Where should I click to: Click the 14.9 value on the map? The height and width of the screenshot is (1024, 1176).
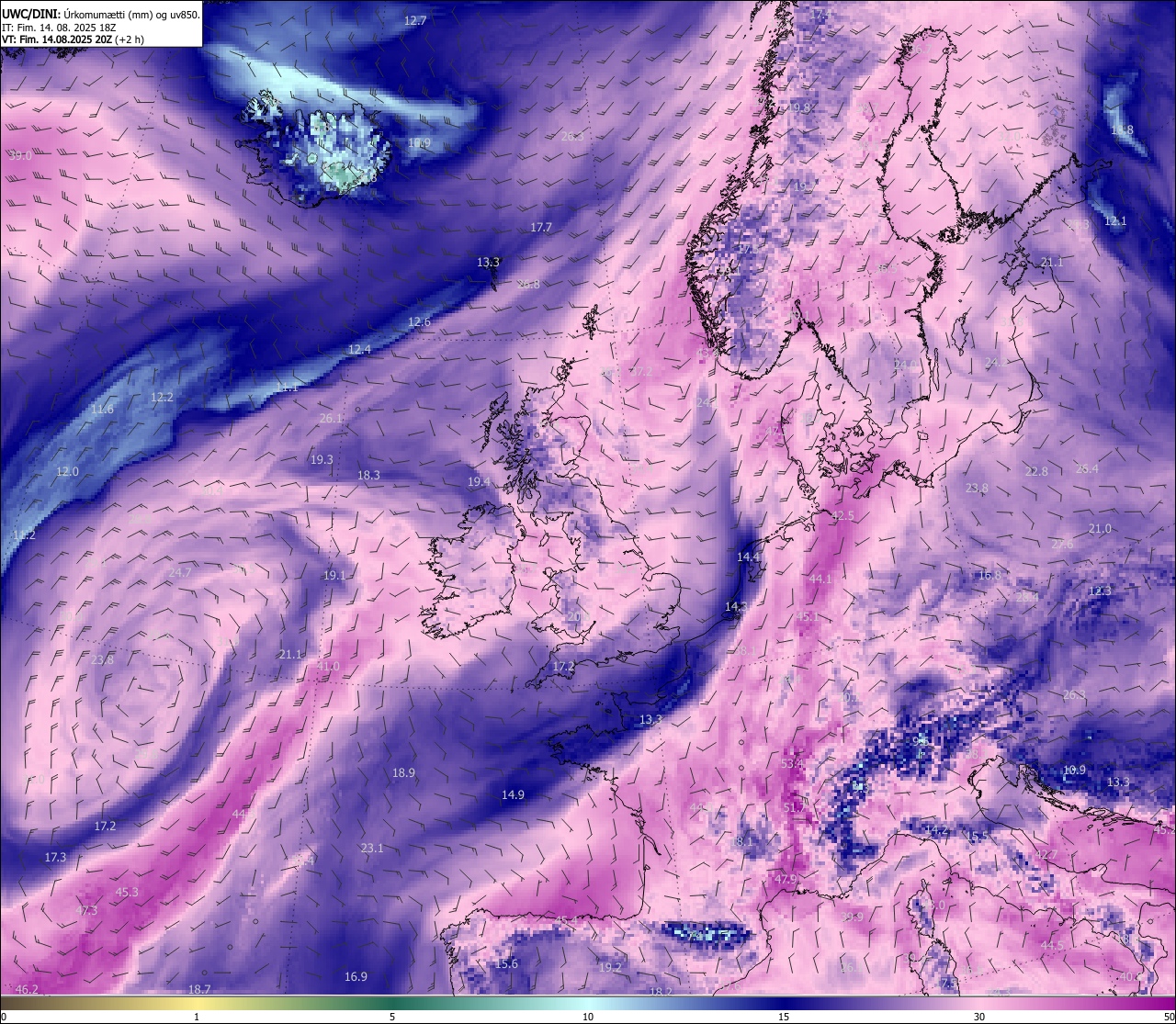click(513, 794)
